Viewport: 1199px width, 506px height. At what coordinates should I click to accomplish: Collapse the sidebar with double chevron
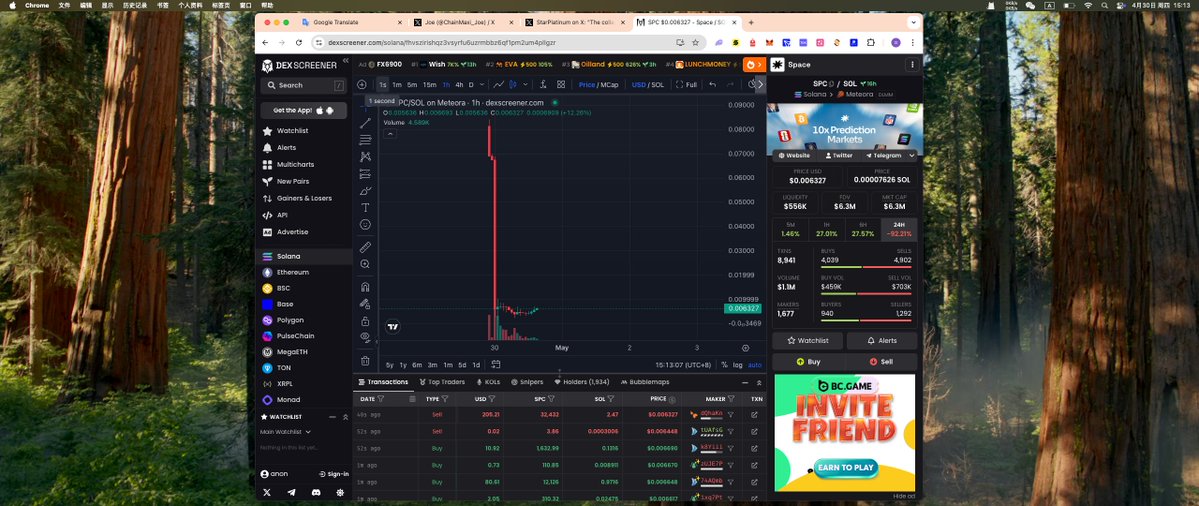click(346, 60)
